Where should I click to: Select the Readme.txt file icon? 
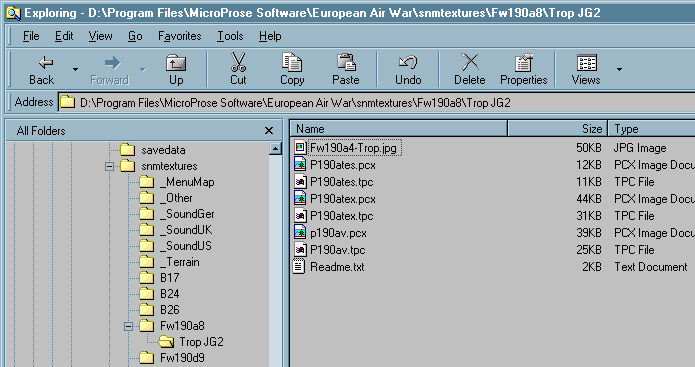pyautogui.click(x=299, y=266)
